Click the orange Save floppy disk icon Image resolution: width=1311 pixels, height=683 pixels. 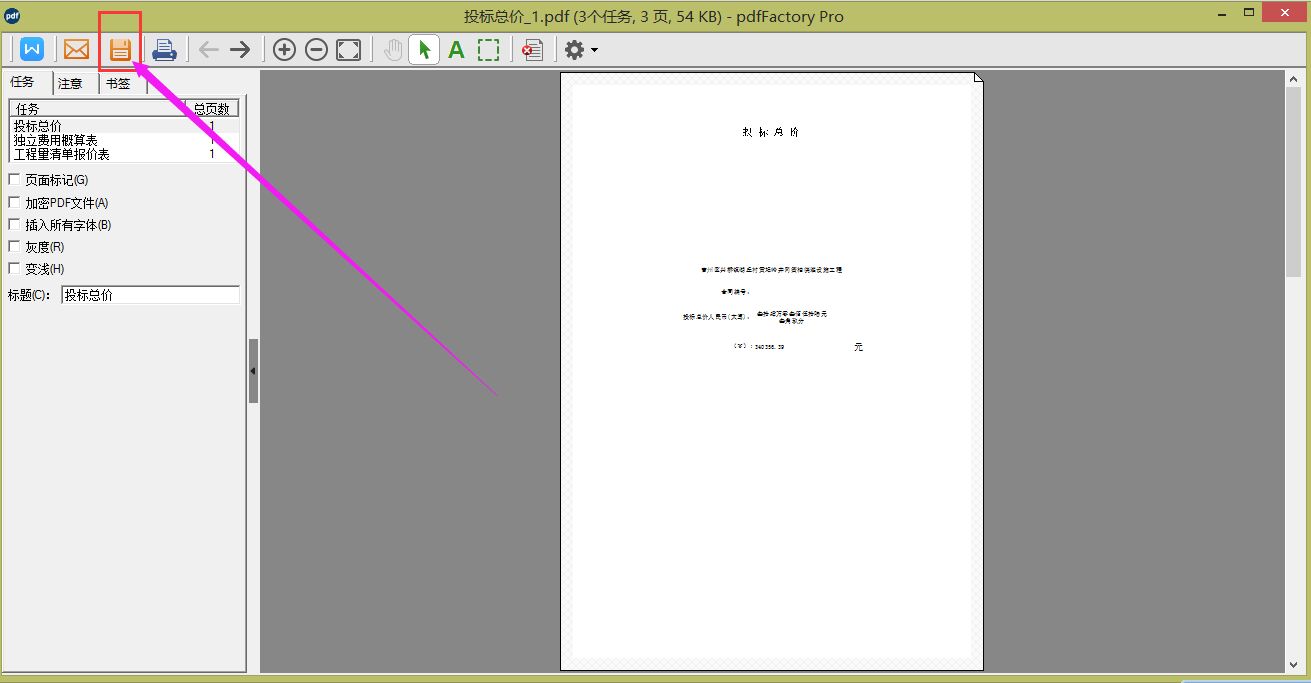click(x=120, y=49)
